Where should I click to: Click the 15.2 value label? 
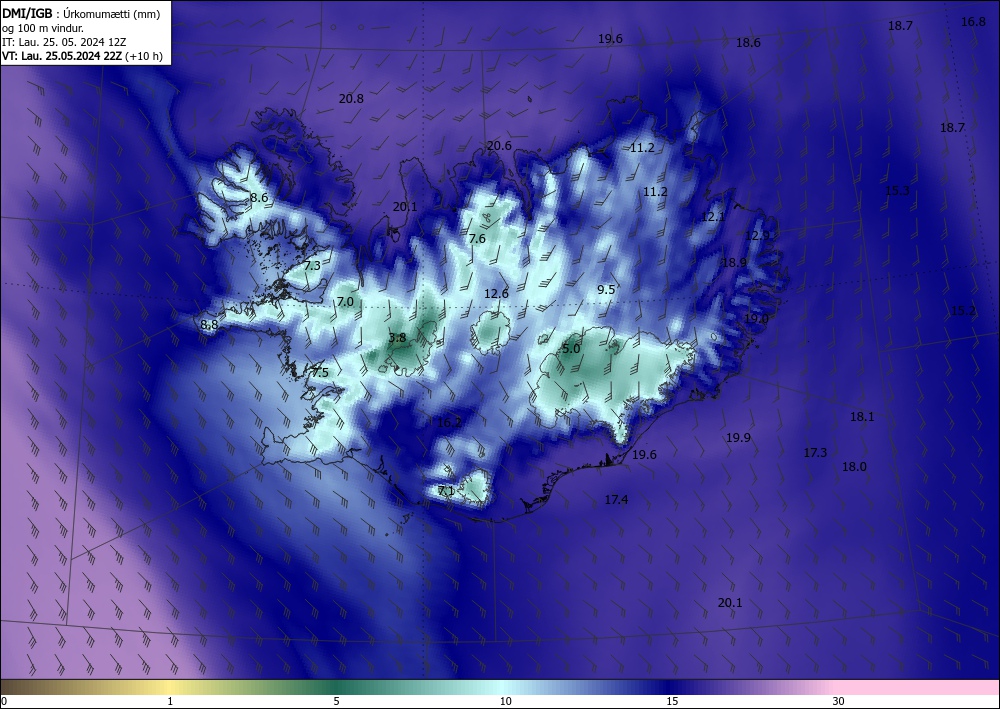click(x=964, y=311)
